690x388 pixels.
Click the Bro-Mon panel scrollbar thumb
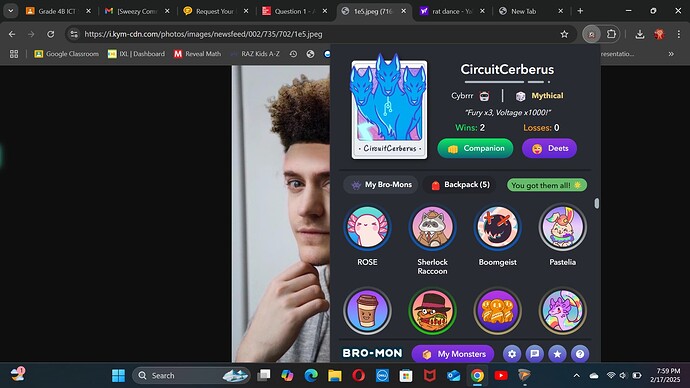(x=597, y=203)
